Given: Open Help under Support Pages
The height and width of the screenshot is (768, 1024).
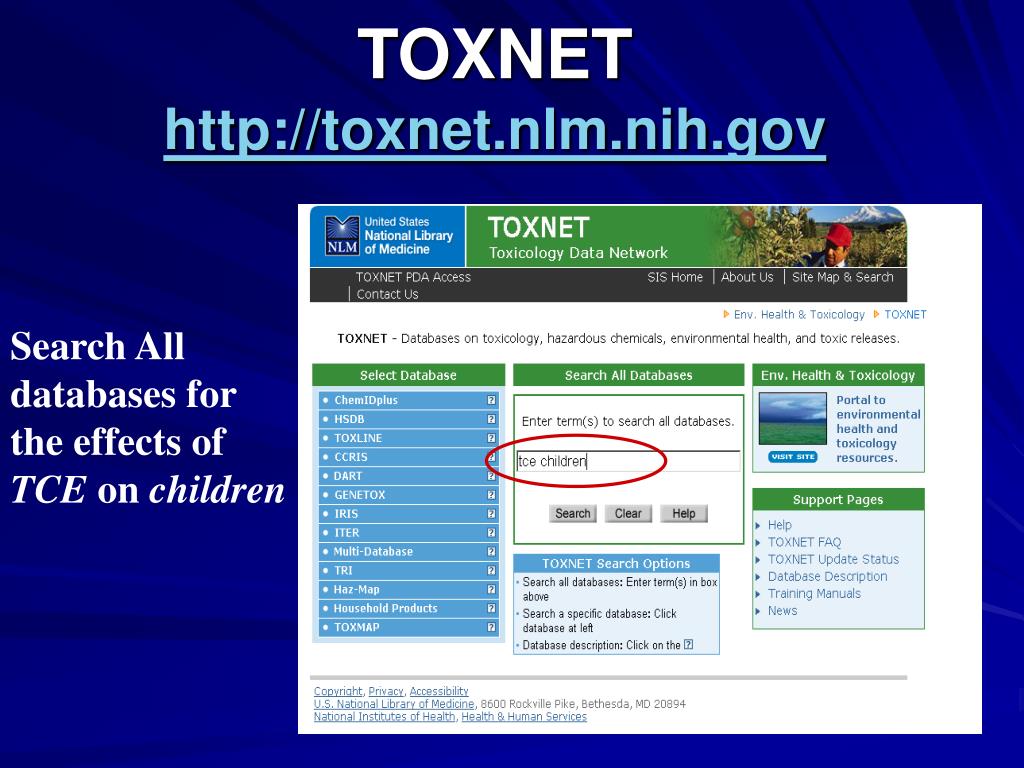Looking at the screenshot, I should [x=780, y=525].
